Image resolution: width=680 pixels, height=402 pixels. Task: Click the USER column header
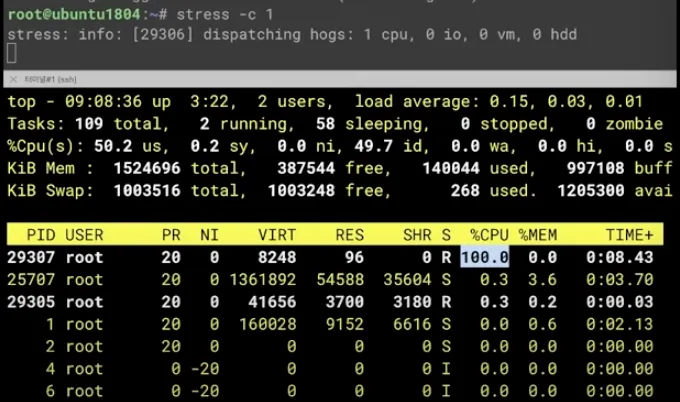[84, 235]
